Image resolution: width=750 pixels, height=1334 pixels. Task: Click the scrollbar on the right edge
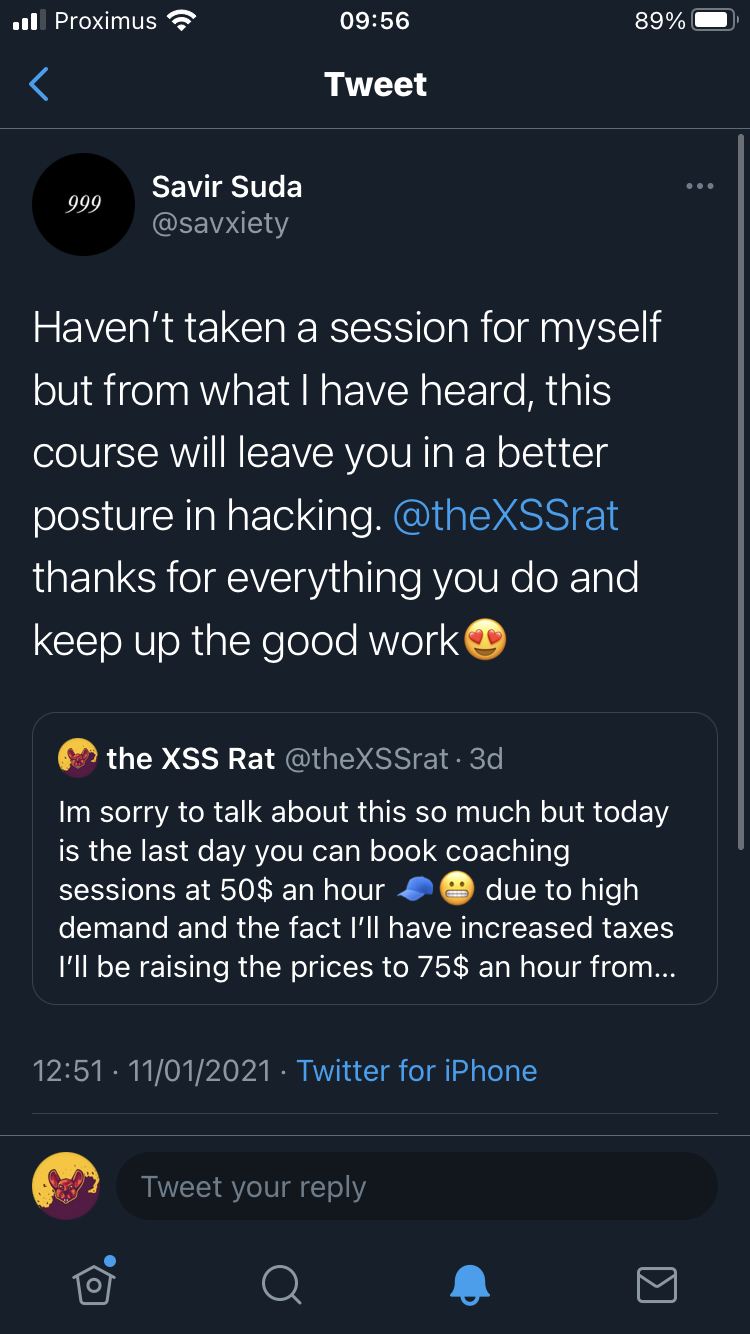(741, 490)
